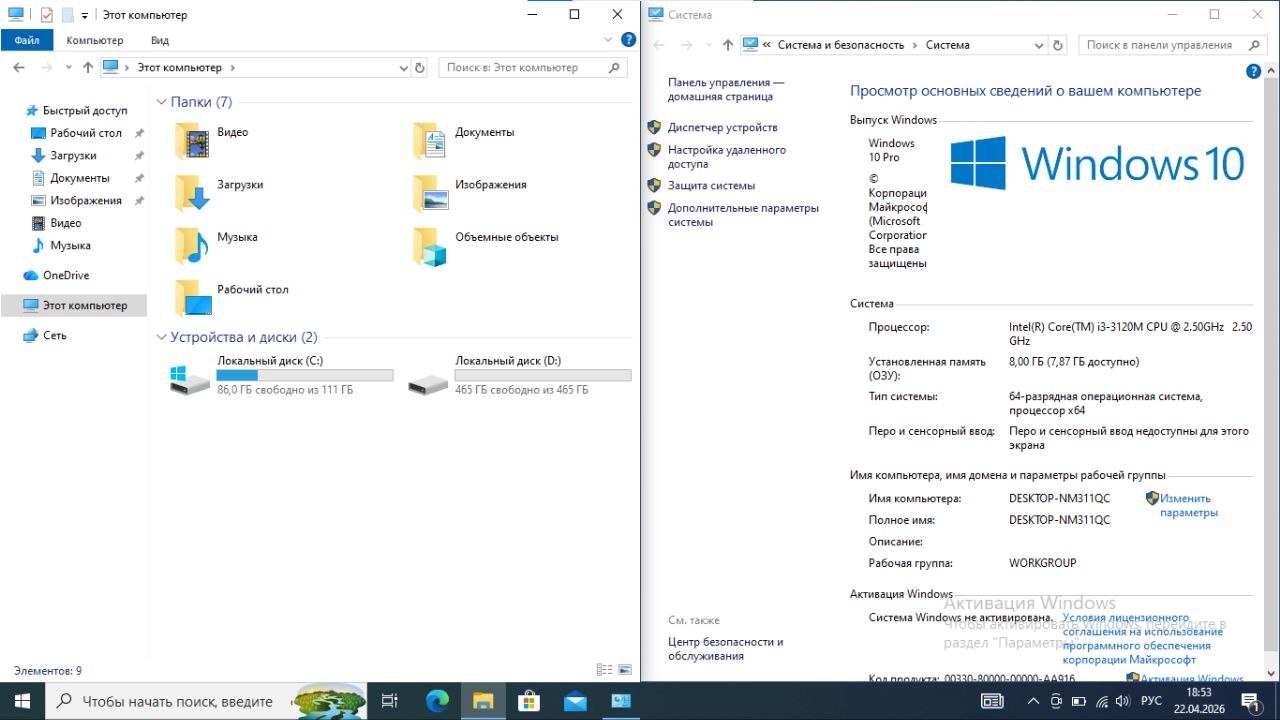Open the Файл menu tab
Screen dimensions: 1280x720
pyautogui.click(x=27, y=41)
